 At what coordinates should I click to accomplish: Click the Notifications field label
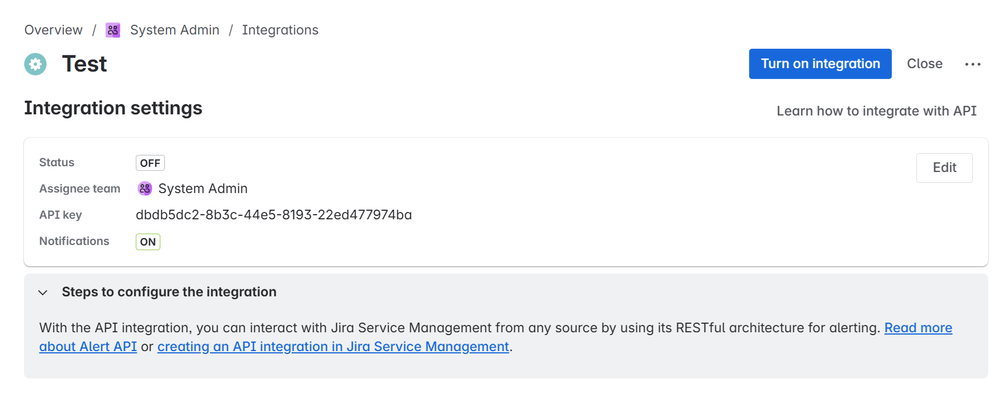74,241
